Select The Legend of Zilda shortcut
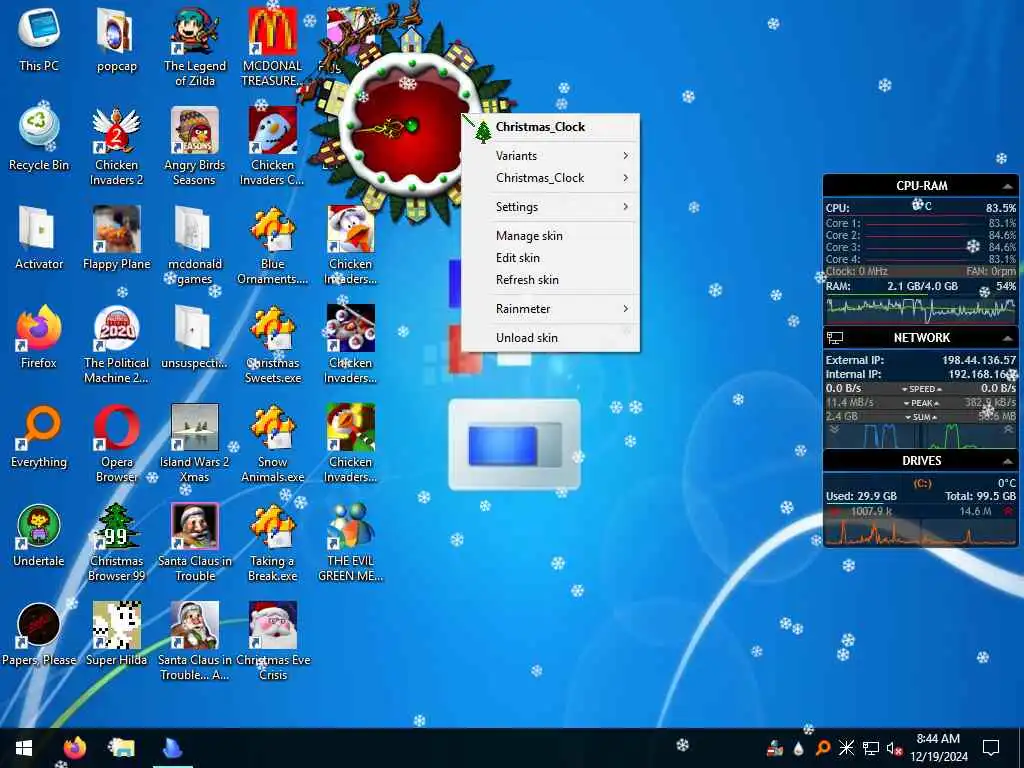 point(195,46)
